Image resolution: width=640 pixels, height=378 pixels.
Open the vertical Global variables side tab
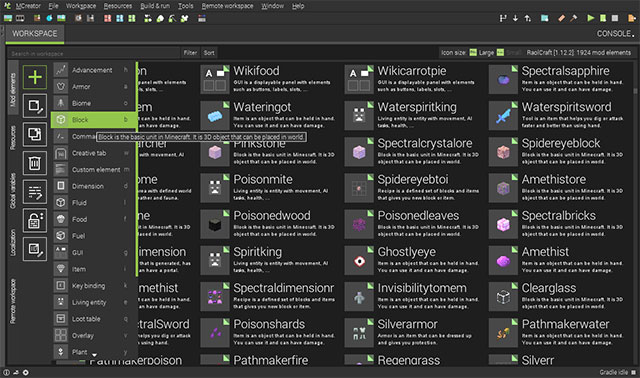[x=13, y=191]
